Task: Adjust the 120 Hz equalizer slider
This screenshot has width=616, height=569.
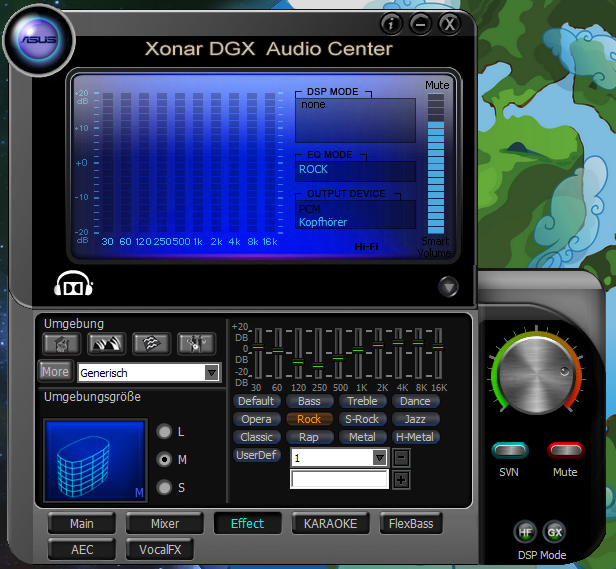Action: [298, 362]
